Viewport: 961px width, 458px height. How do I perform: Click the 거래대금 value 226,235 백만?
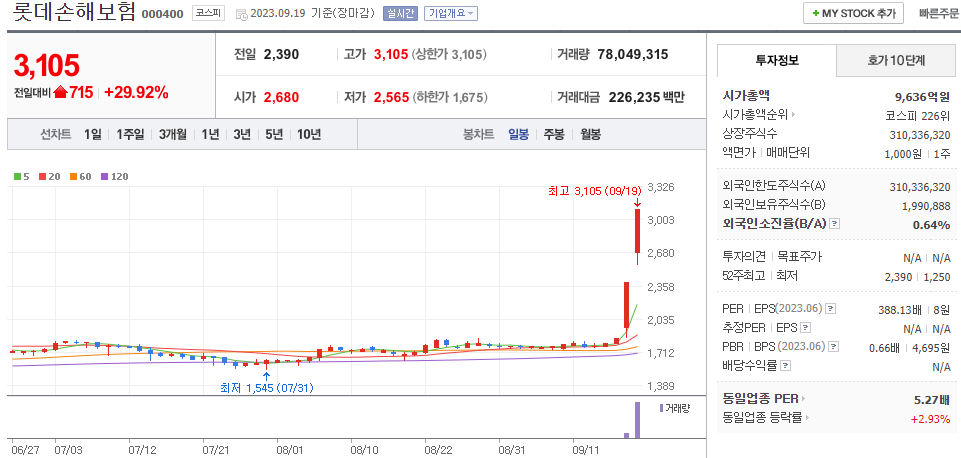pyautogui.click(x=647, y=97)
